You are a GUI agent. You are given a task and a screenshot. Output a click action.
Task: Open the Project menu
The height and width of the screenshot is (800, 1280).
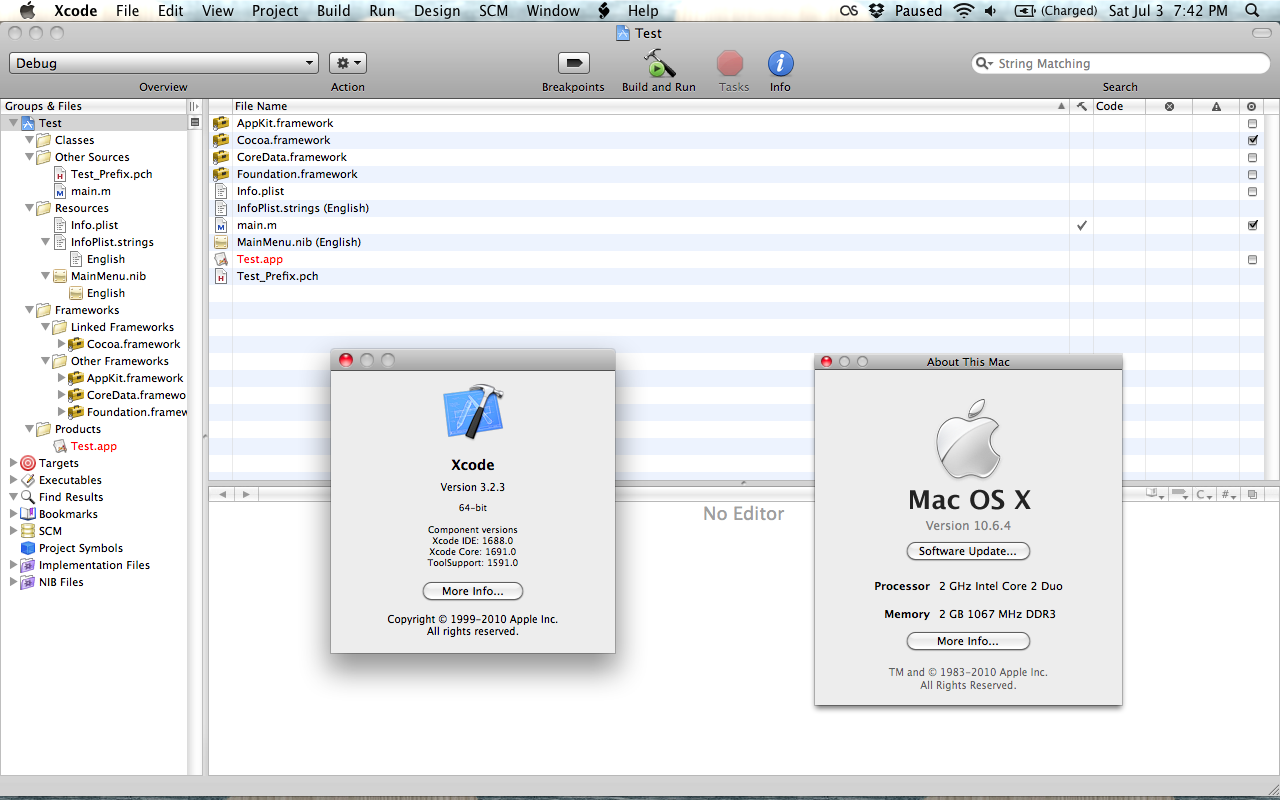(x=275, y=11)
